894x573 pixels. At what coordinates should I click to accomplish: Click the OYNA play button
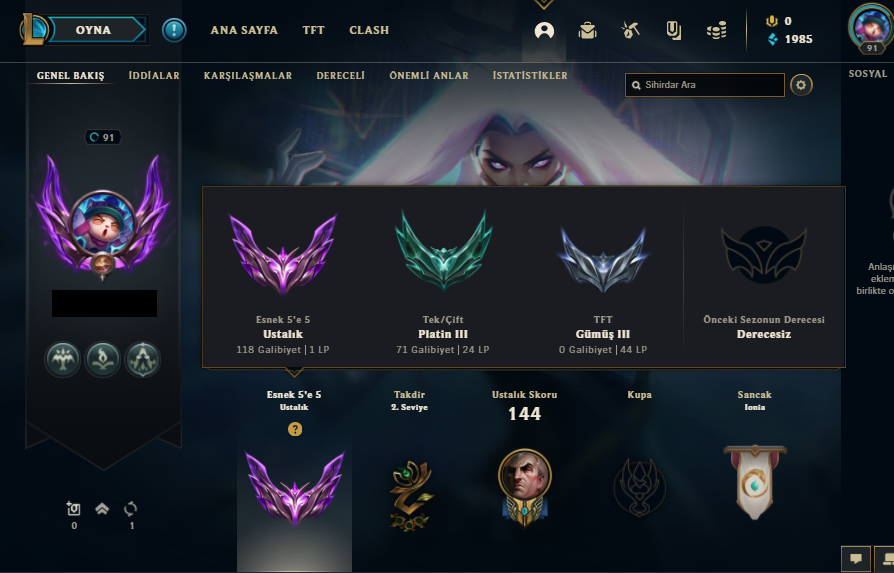(x=93, y=30)
